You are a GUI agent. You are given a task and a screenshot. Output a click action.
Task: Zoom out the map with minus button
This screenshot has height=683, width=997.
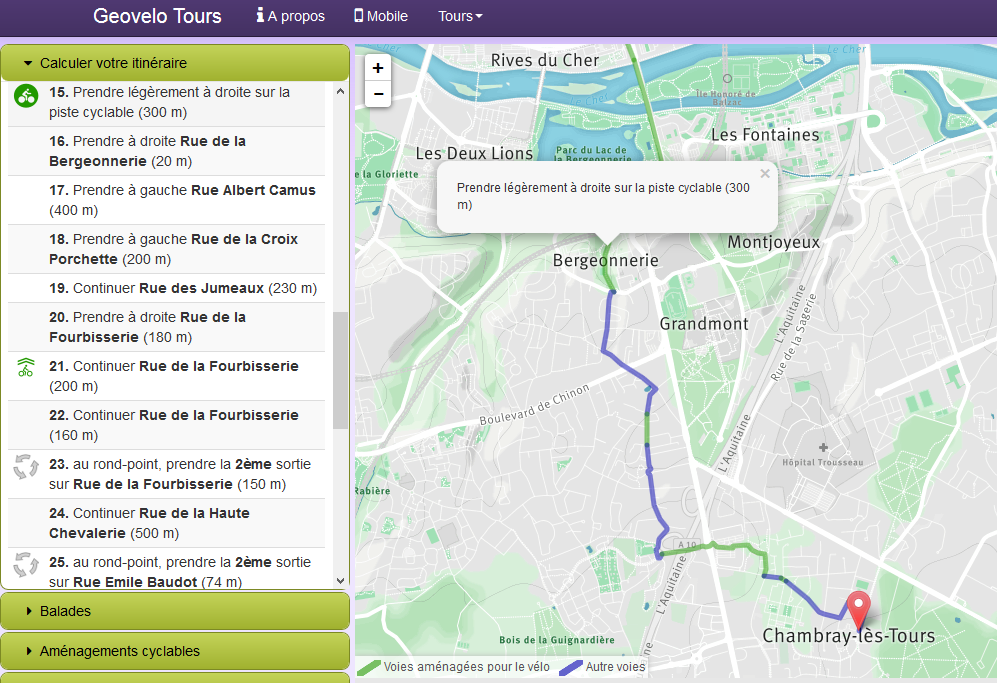click(377, 95)
